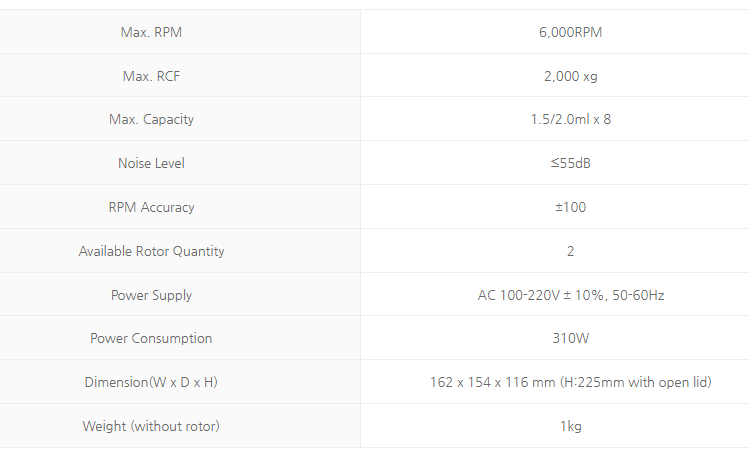
Task: Click the Weight (without rotor) label
Action: (151, 426)
